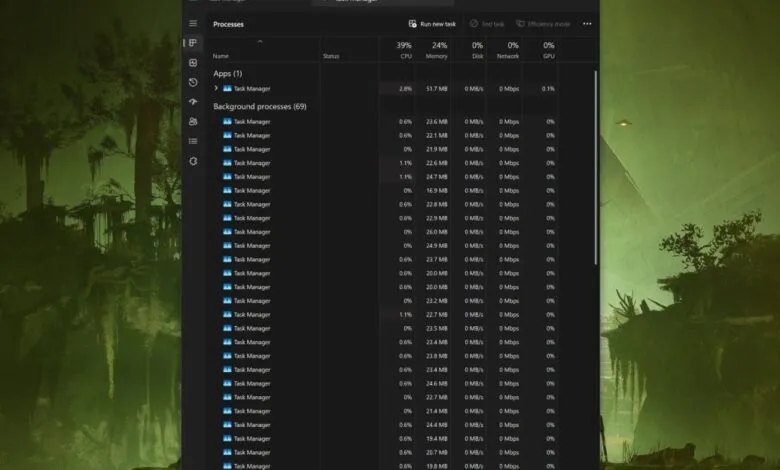Click the End task button

(487, 24)
